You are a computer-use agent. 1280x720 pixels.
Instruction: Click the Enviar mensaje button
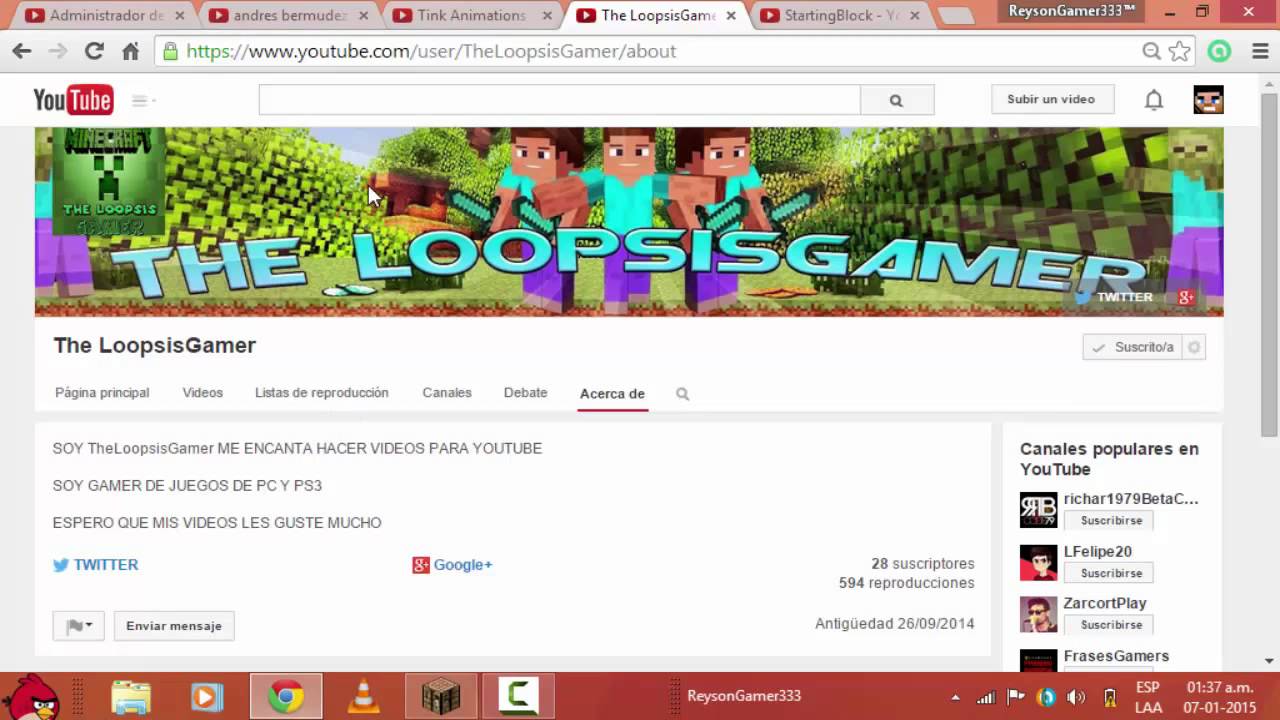pyautogui.click(x=174, y=626)
